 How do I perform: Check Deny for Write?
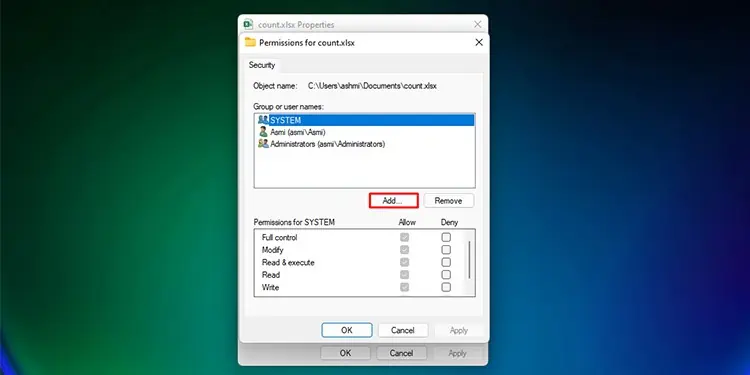[x=446, y=287]
